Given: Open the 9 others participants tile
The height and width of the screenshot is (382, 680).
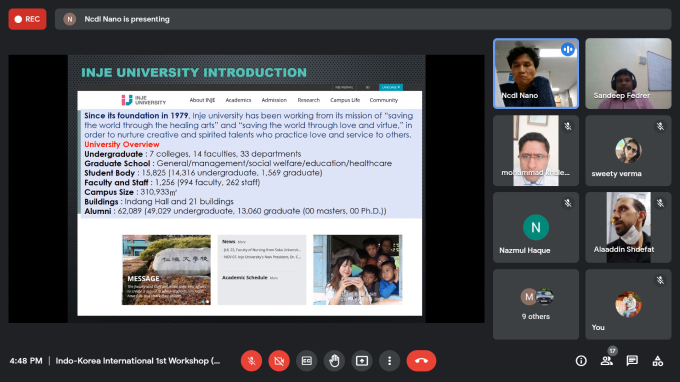Looking at the screenshot, I should [x=536, y=304].
